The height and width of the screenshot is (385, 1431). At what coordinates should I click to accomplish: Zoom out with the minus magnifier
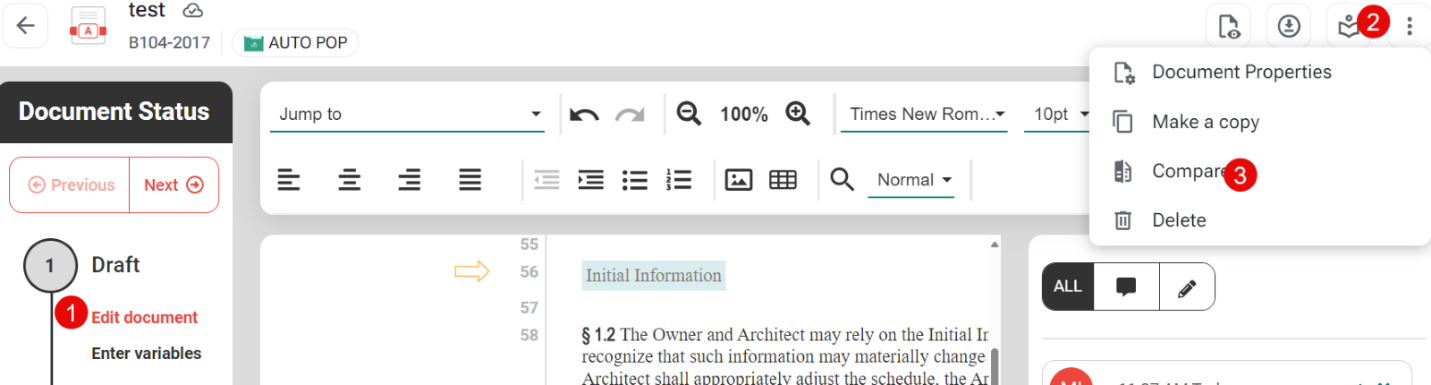689,114
